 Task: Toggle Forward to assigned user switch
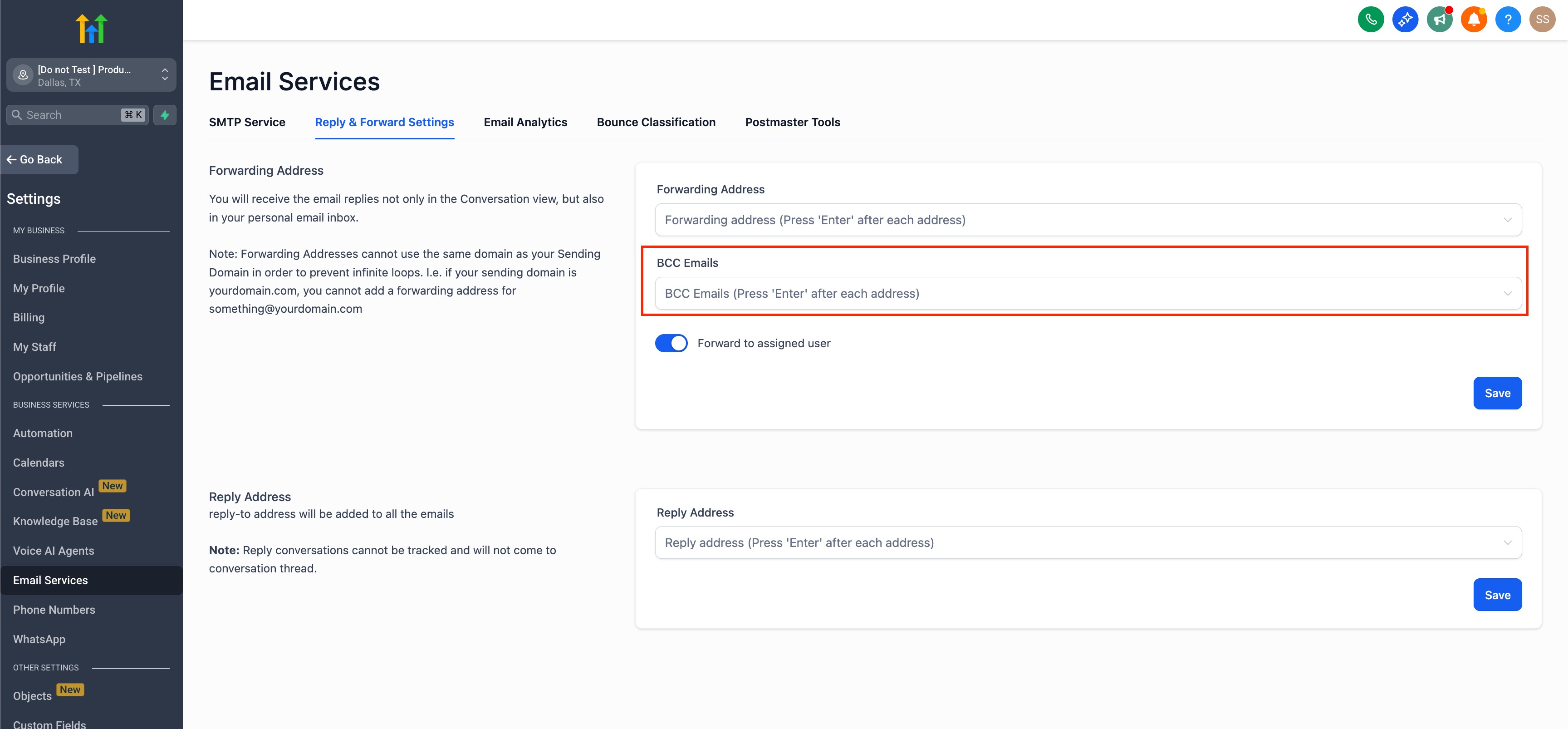pos(671,344)
